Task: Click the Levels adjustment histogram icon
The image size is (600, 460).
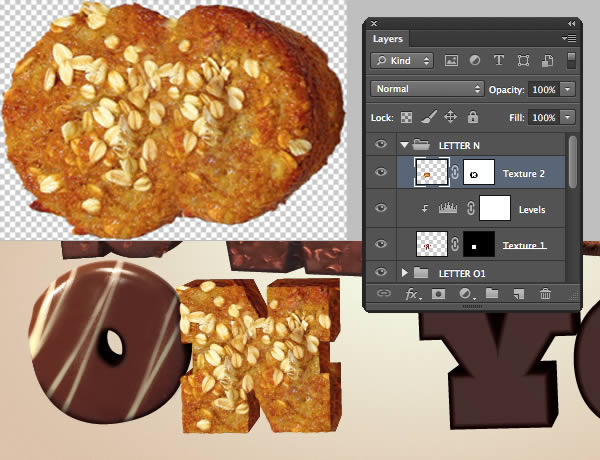Action: [x=448, y=208]
